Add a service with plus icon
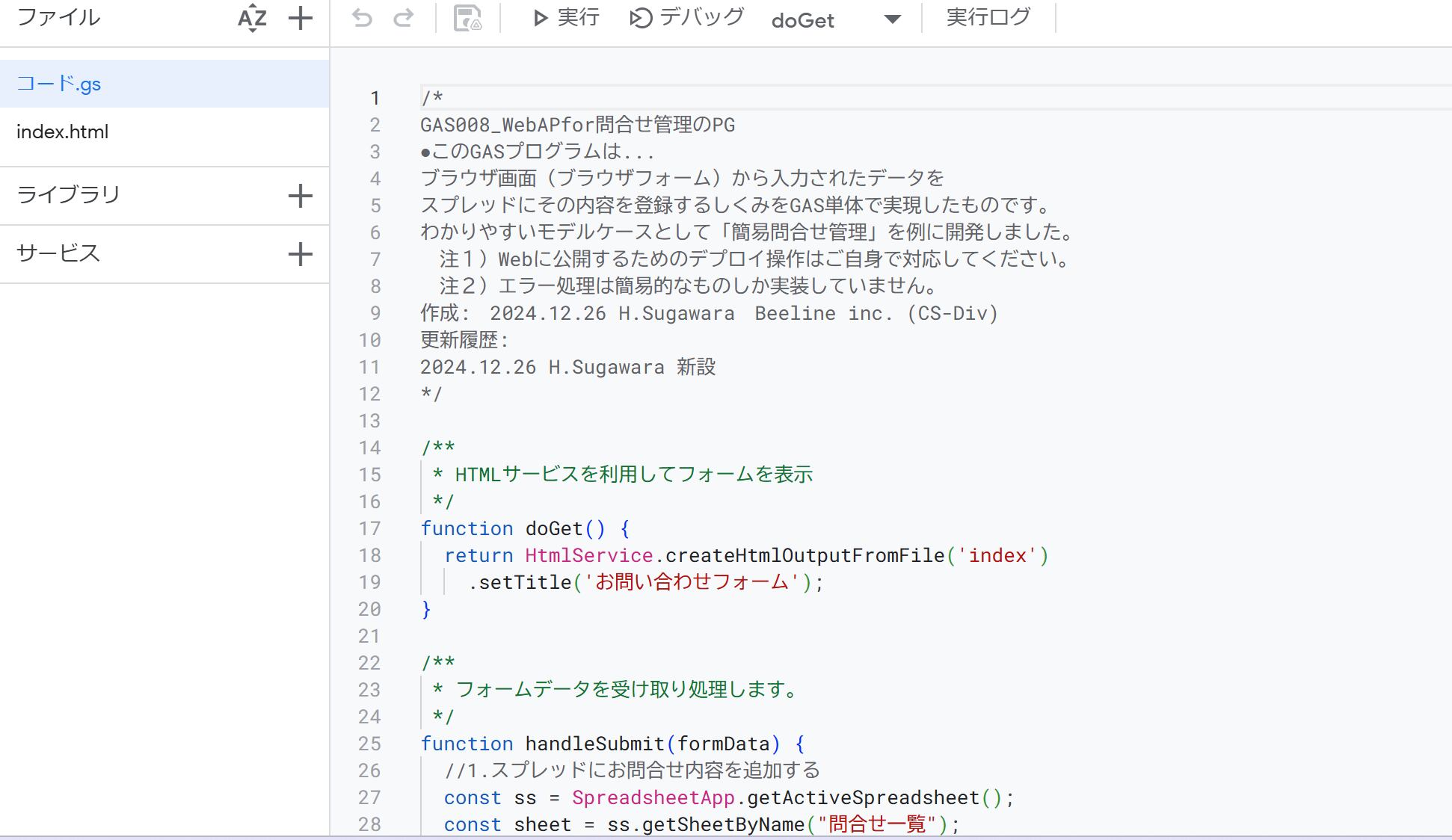This screenshot has height=840, width=1452. pos(300,254)
